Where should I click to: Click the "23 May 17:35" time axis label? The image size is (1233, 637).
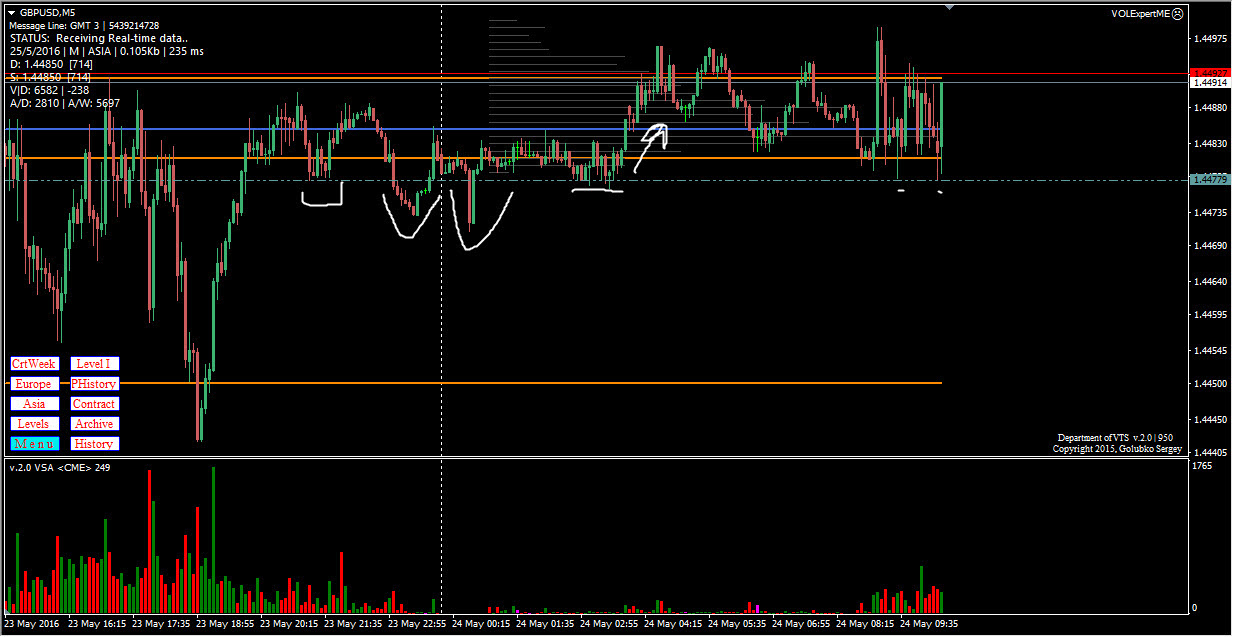tap(161, 624)
